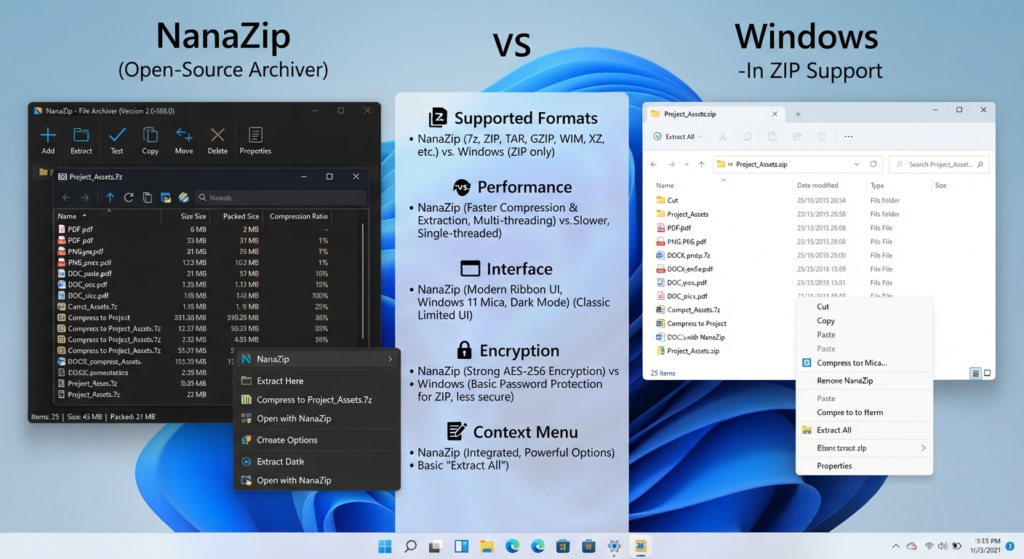
Task: Sort Explorer list by Date modified column
Action: [817, 185]
